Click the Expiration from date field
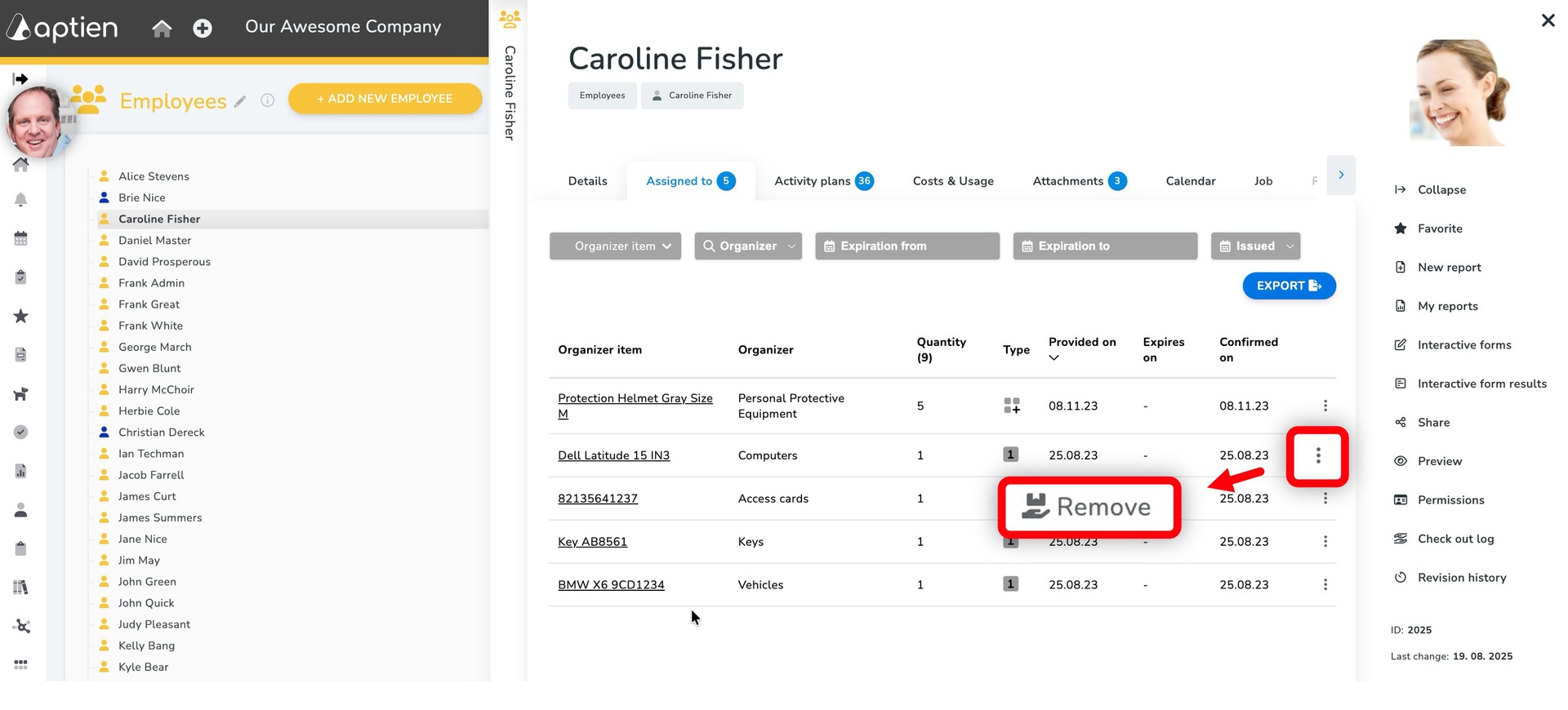The height and width of the screenshot is (710, 1568). click(x=906, y=246)
